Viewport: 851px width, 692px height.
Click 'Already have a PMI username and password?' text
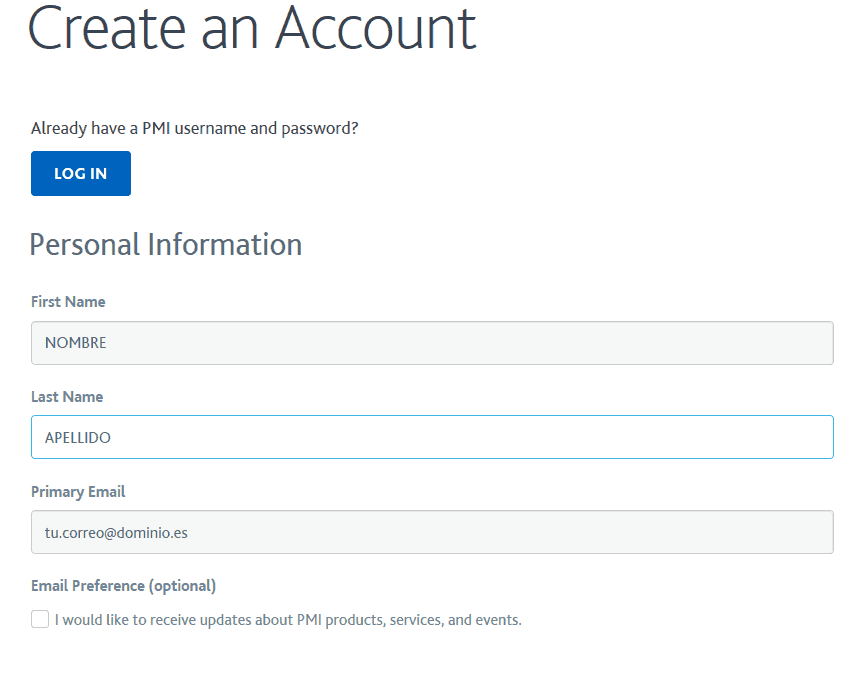(194, 129)
